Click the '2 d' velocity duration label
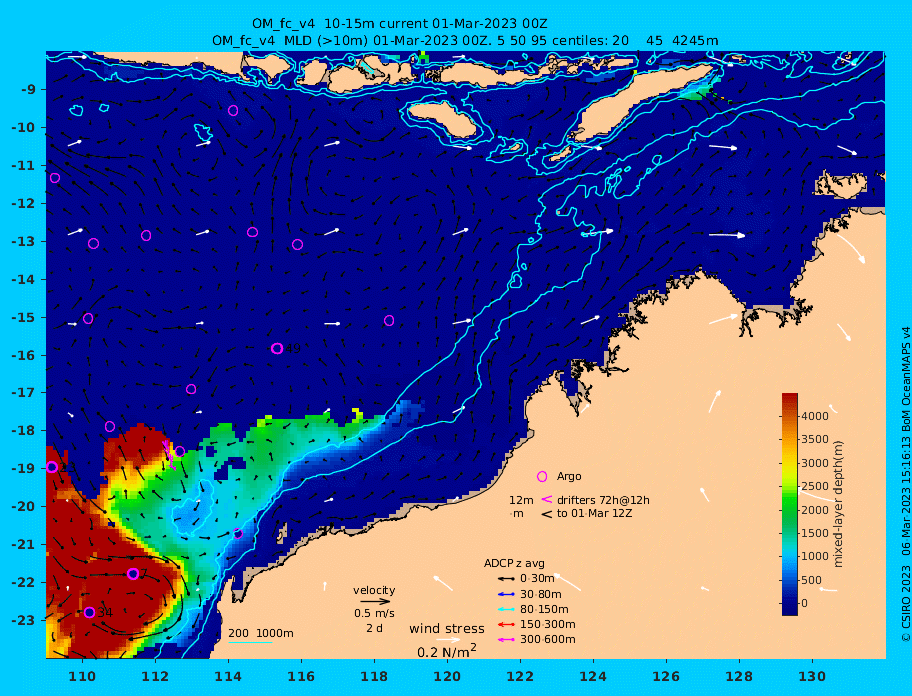The width and height of the screenshot is (912, 696). 375,629
